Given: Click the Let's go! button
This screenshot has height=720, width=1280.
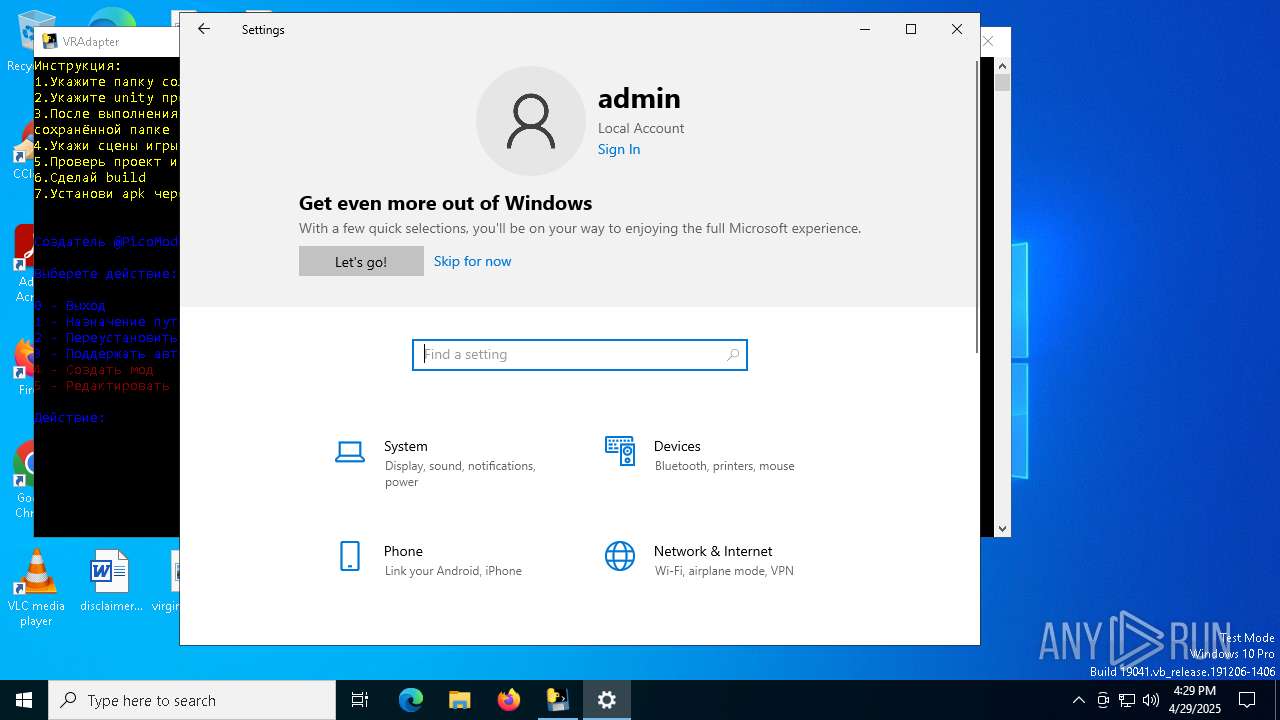Looking at the screenshot, I should click(x=361, y=261).
